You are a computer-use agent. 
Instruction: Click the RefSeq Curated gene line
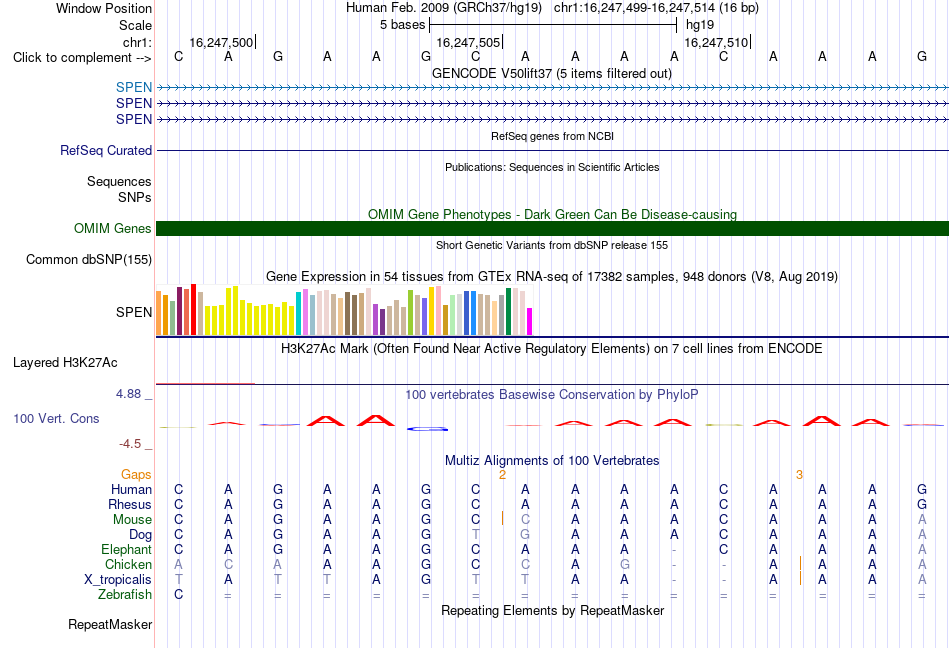click(552, 150)
